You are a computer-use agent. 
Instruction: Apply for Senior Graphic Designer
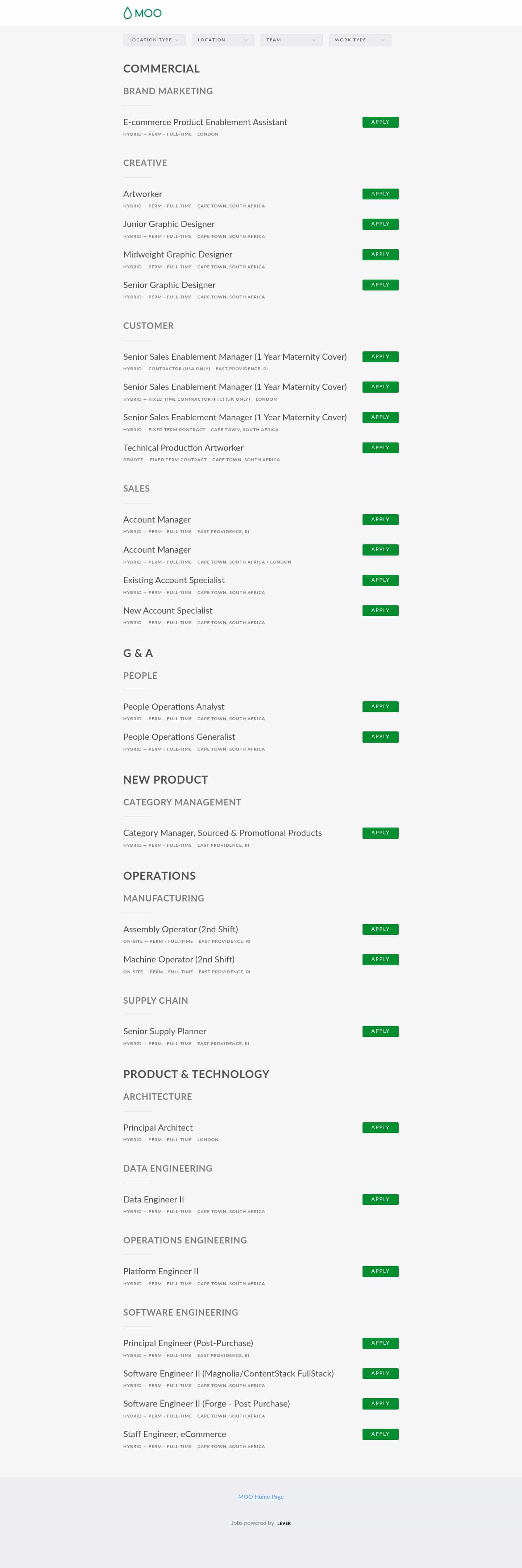point(380,284)
